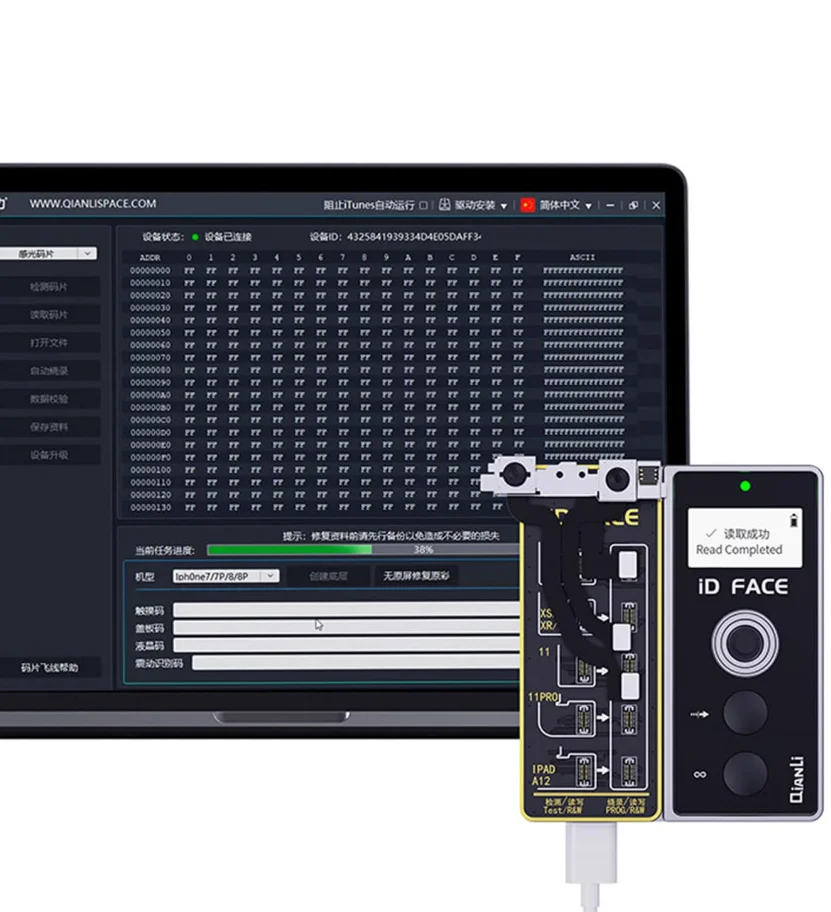Viewport: 831px width, 912px height.
Task: Click the large round button under iD FACE
Action: 745,643
